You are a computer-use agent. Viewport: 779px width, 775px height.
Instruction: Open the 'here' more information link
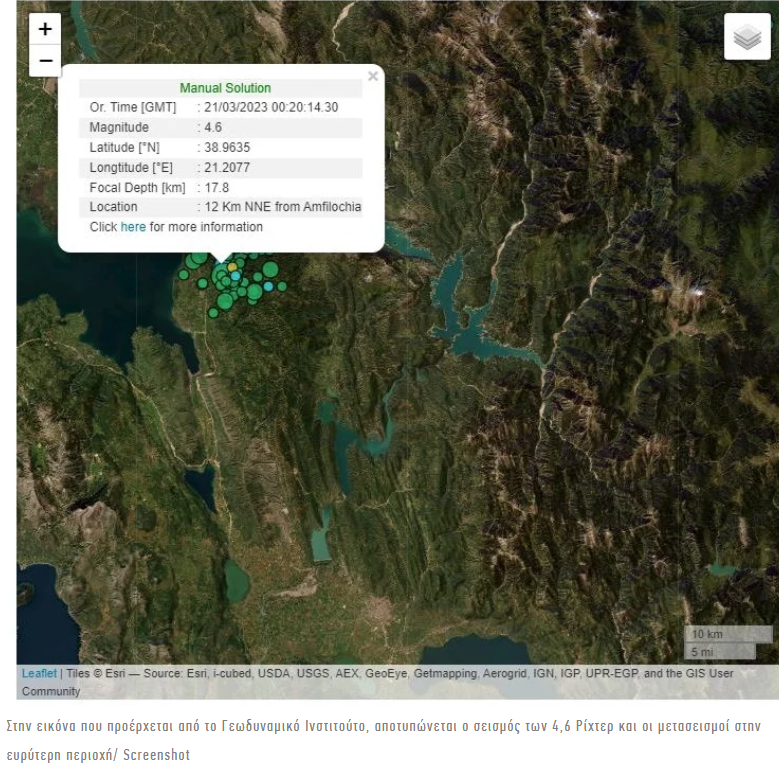133,227
